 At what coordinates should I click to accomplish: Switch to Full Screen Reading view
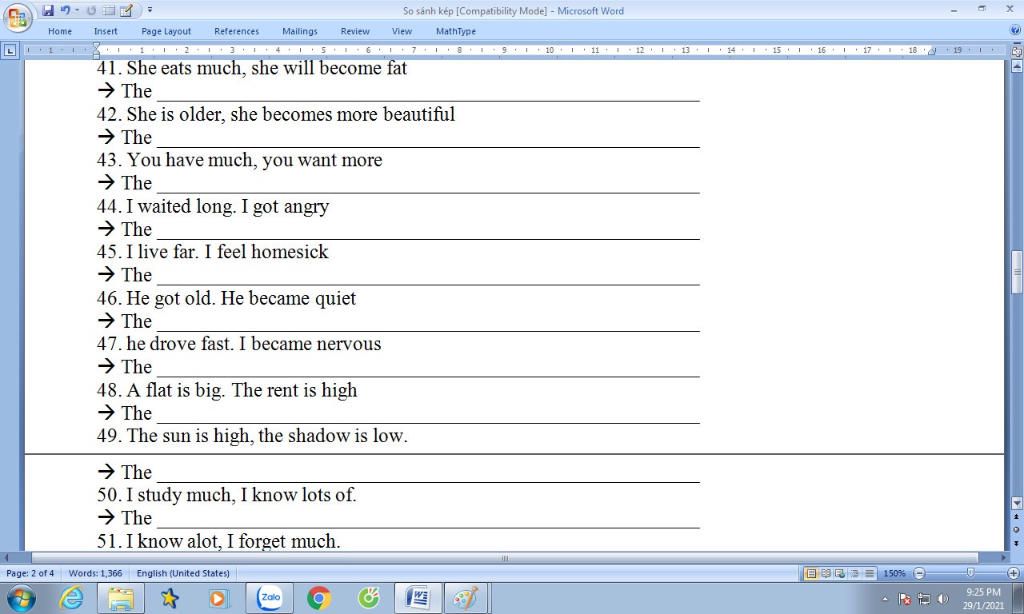(x=825, y=574)
